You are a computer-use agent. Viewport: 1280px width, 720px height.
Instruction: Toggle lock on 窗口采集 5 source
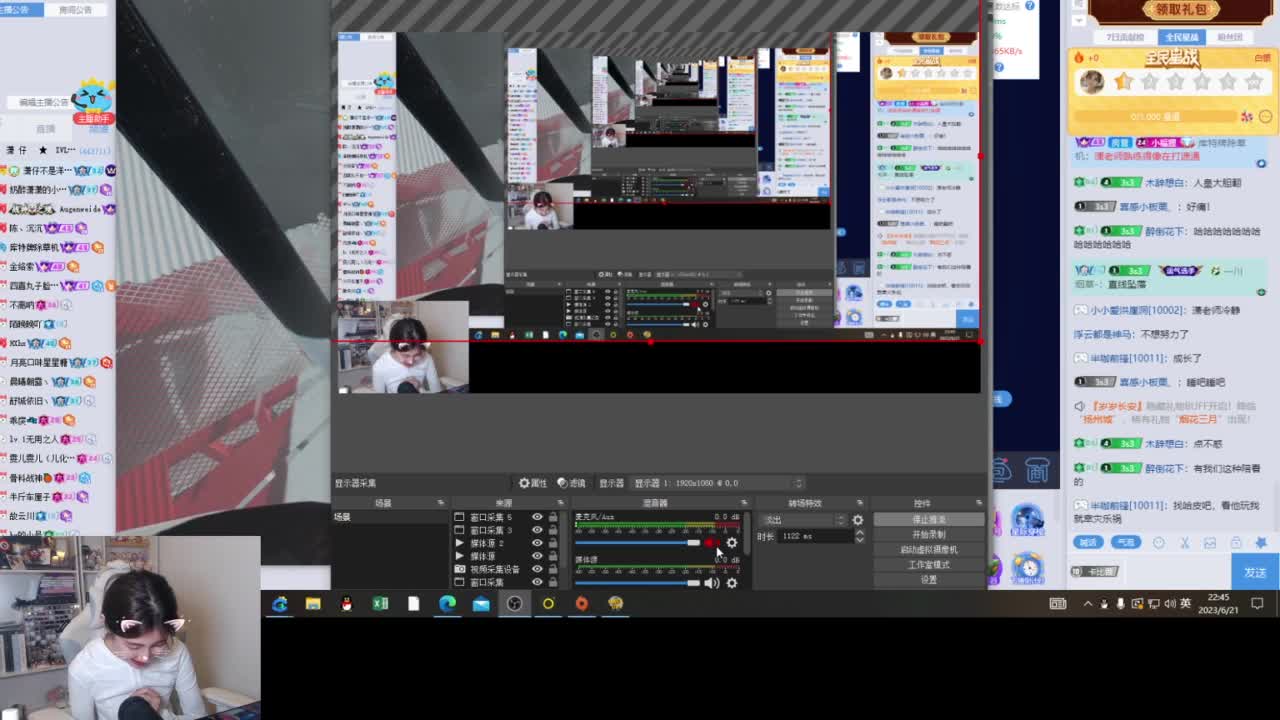(553, 517)
